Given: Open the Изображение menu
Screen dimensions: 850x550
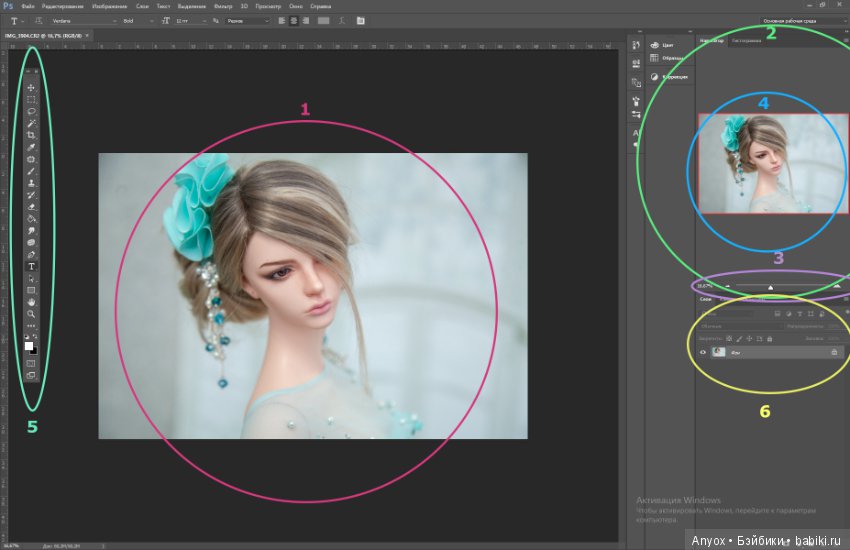Looking at the screenshot, I should 110,7.
